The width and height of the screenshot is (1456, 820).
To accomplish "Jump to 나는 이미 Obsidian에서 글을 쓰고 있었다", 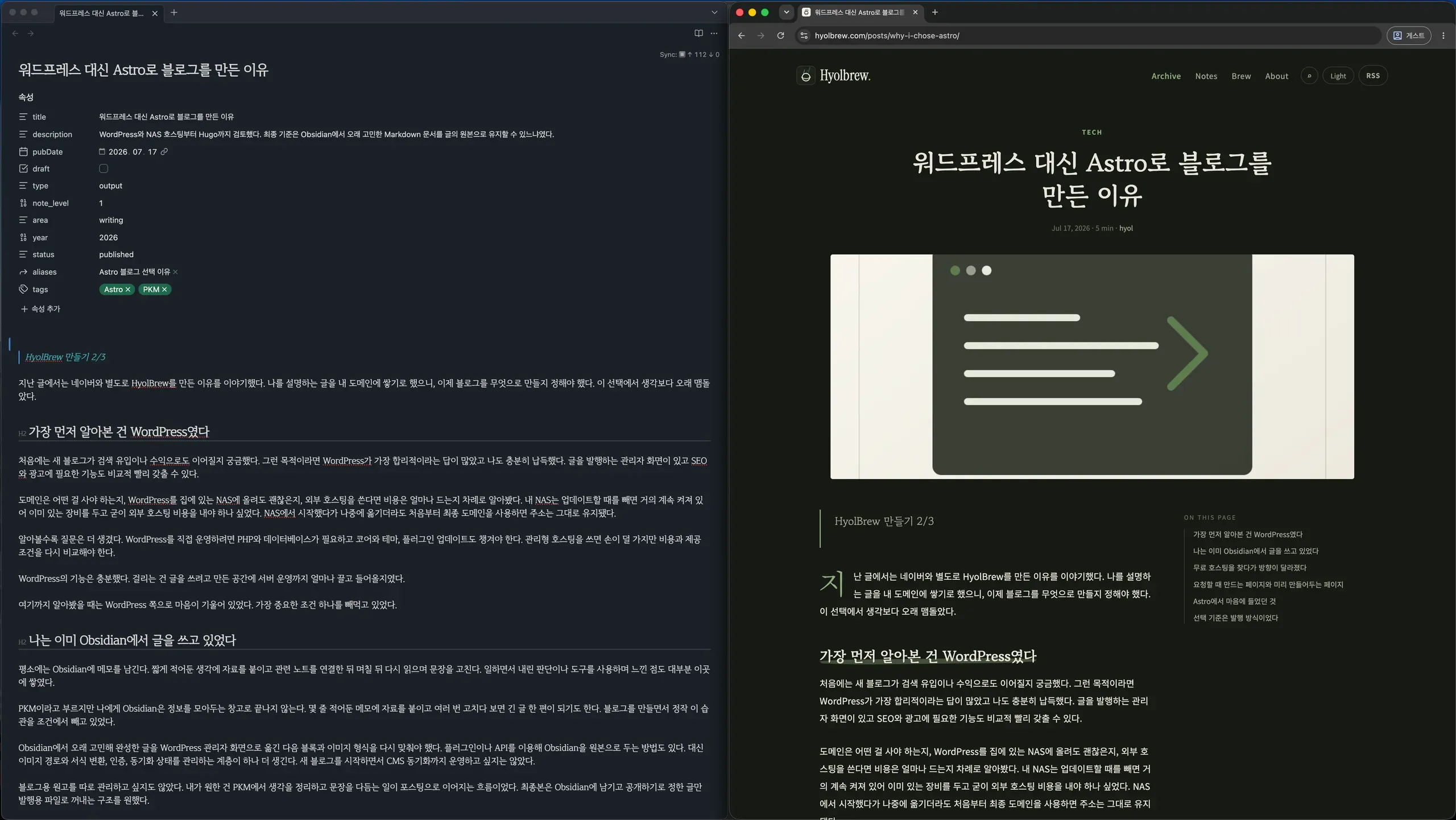I will (x=1255, y=551).
